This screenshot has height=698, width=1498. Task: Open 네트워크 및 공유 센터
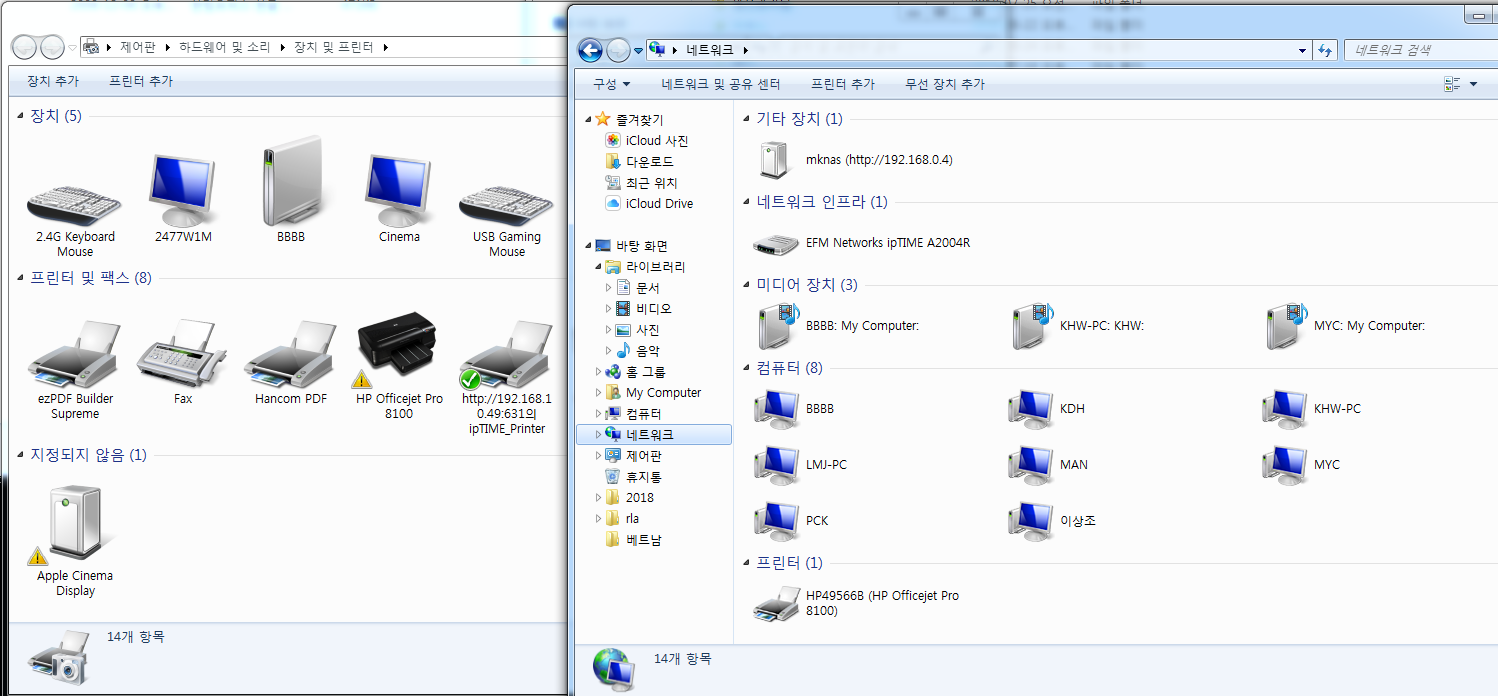721,84
